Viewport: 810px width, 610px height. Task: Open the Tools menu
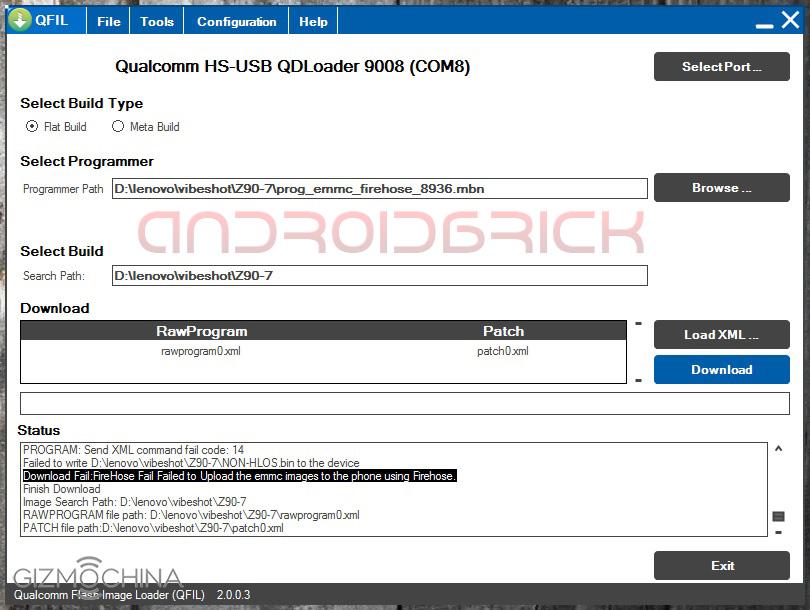click(157, 22)
